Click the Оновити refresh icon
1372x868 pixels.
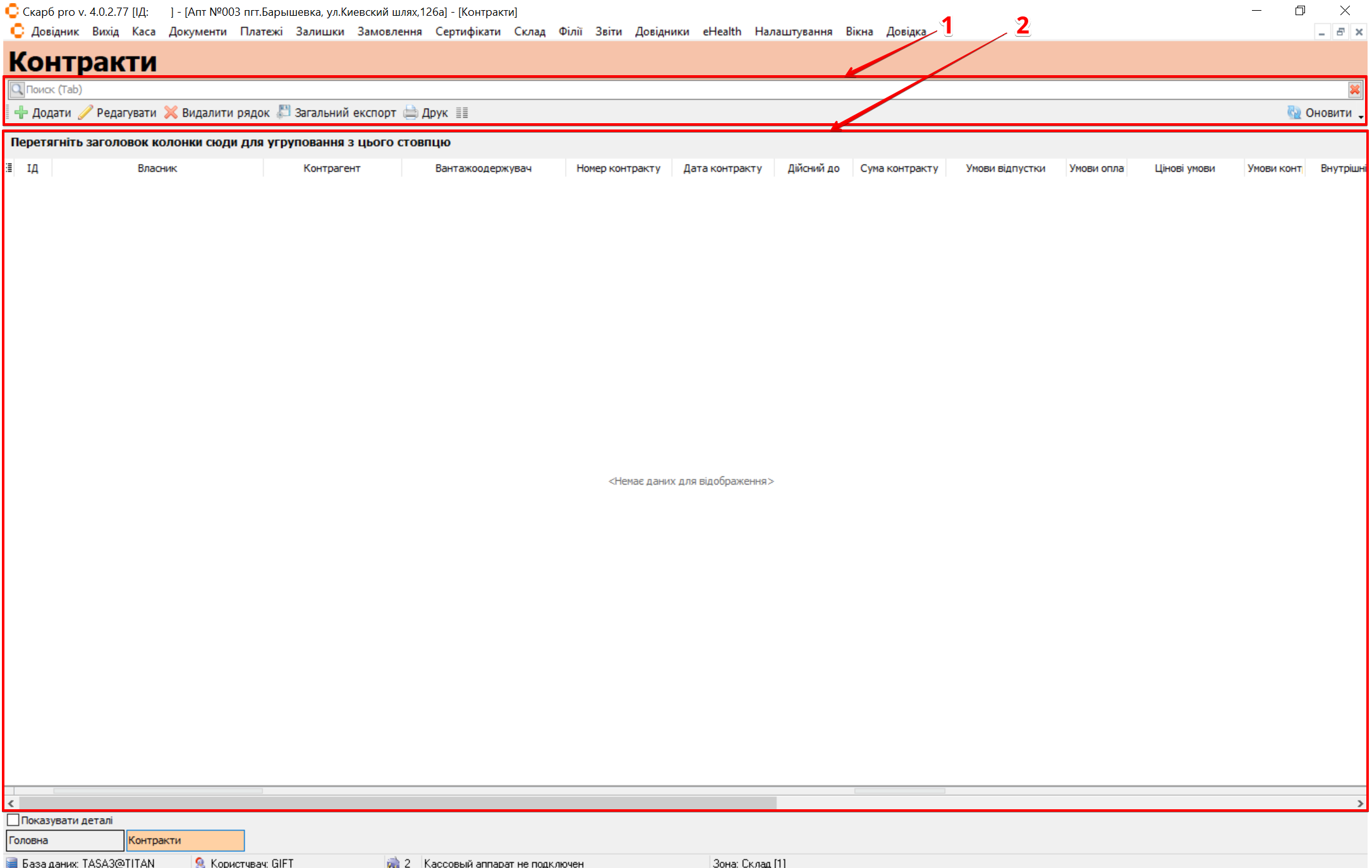click(x=1294, y=112)
